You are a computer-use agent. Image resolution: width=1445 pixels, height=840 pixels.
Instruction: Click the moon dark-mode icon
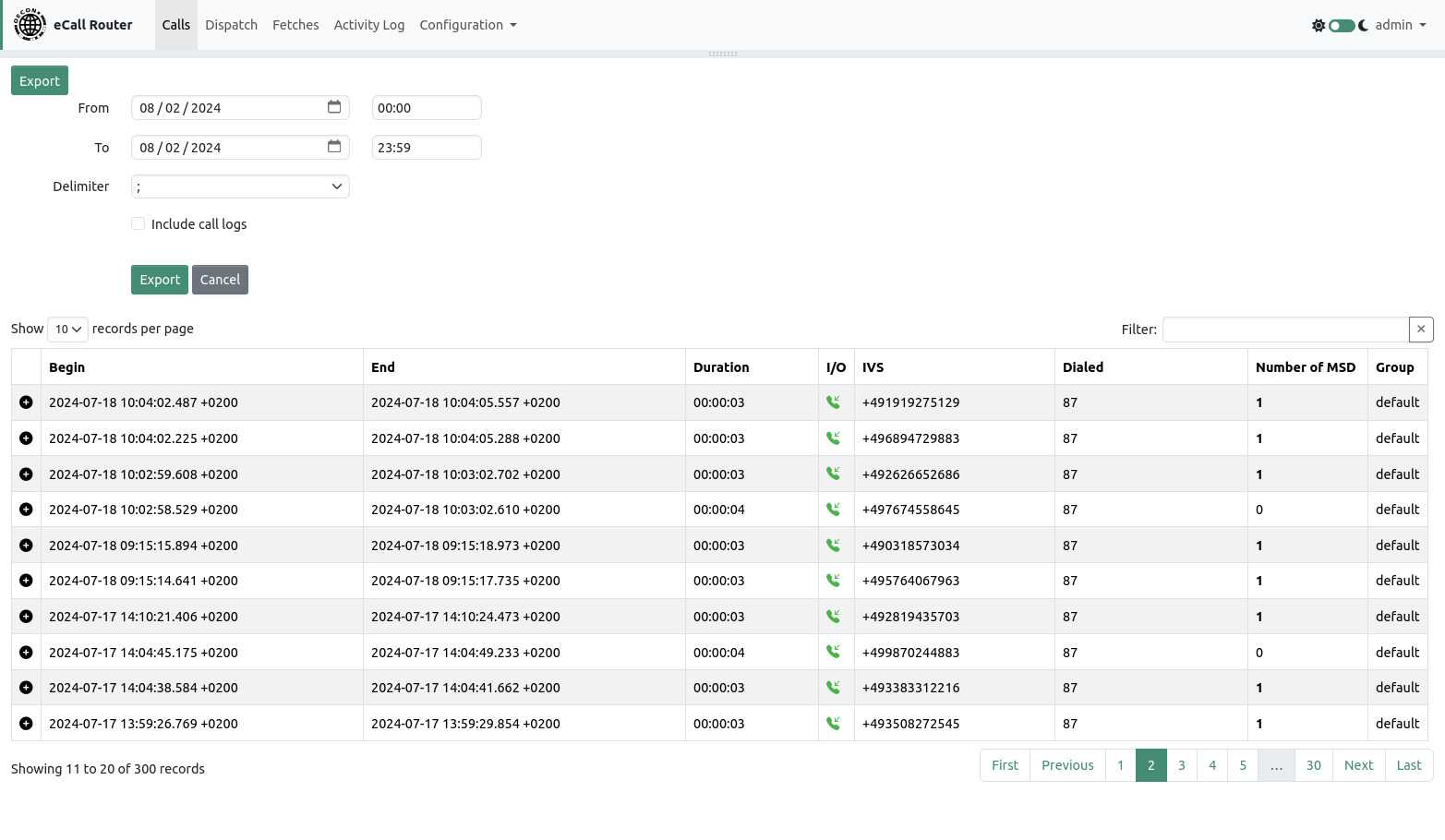[1364, 26]
